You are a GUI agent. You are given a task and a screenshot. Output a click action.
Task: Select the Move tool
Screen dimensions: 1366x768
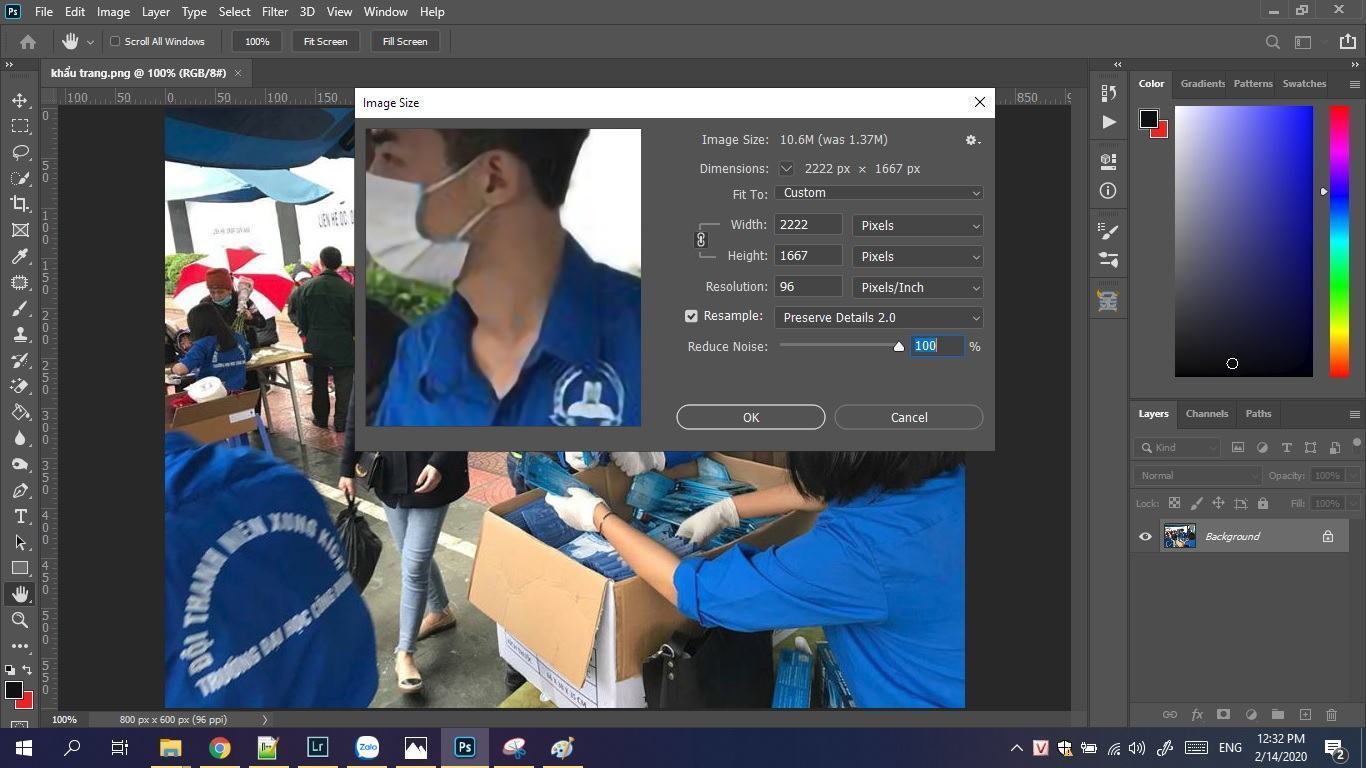[x=20, y=100]
